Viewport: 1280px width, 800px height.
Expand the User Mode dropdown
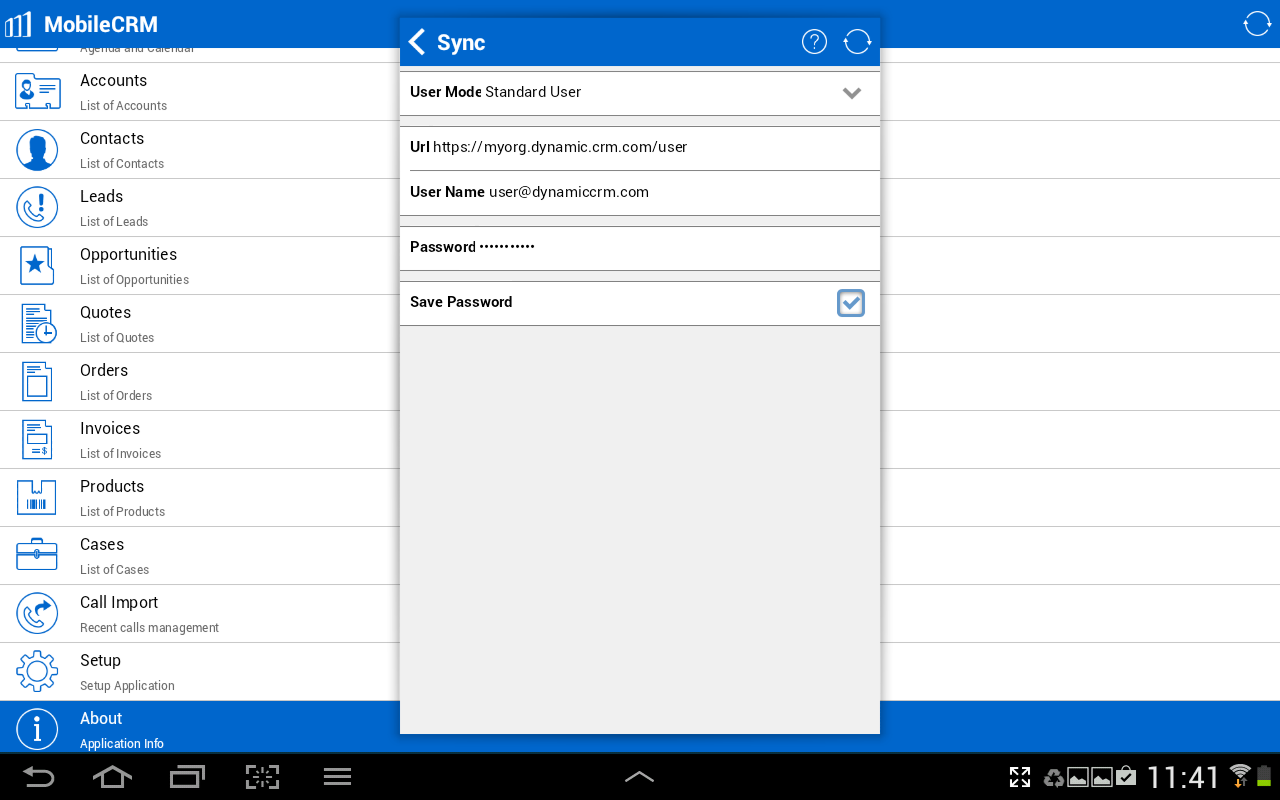(852, 92)
